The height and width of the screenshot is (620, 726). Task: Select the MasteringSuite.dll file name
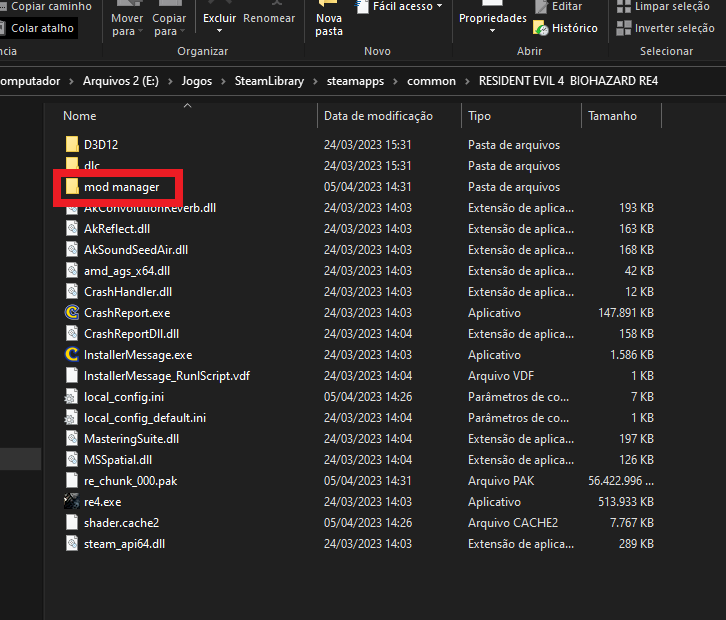pyautogui.click(x=131, y=438)
